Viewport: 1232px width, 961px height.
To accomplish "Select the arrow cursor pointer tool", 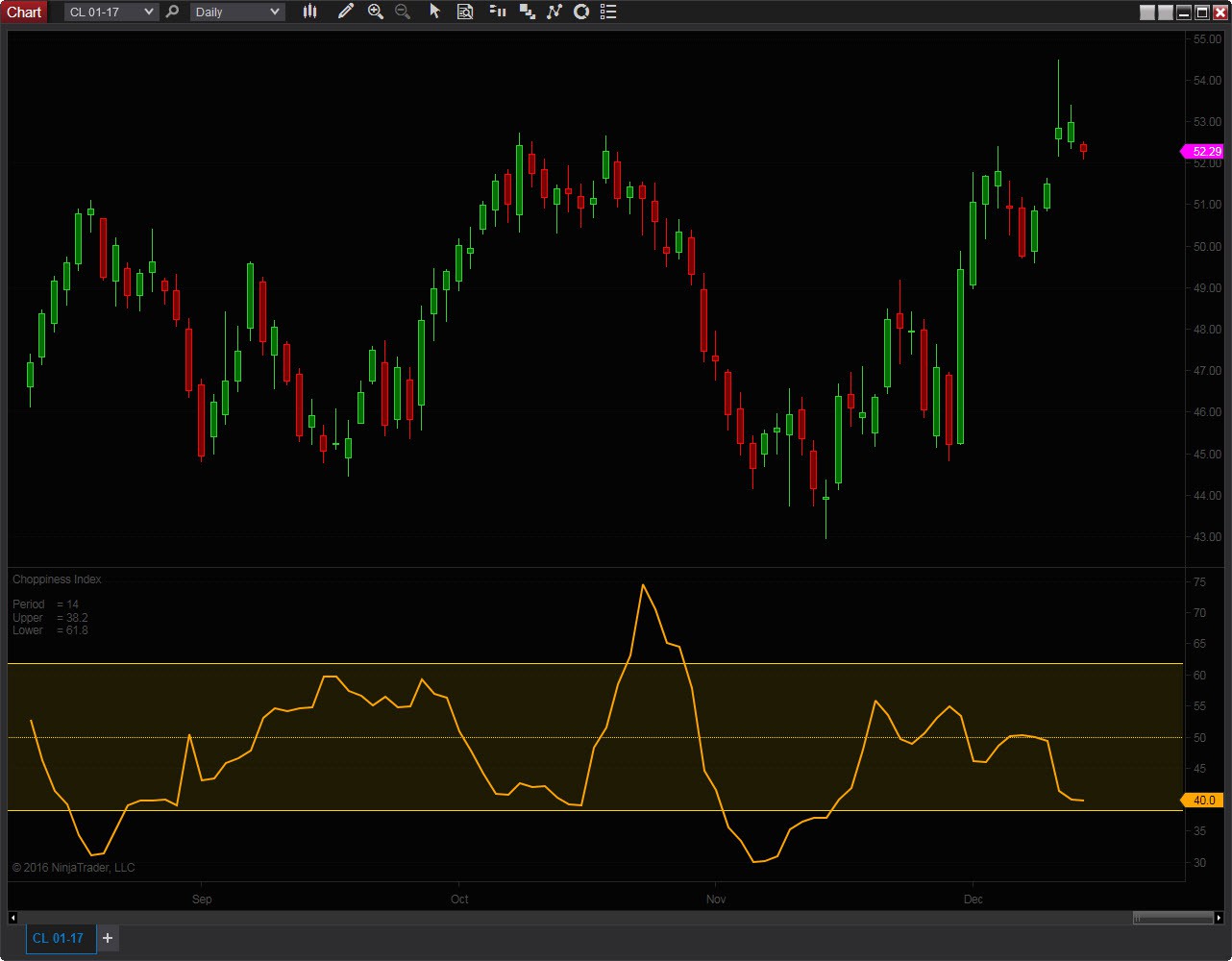I will click(435, 12).
